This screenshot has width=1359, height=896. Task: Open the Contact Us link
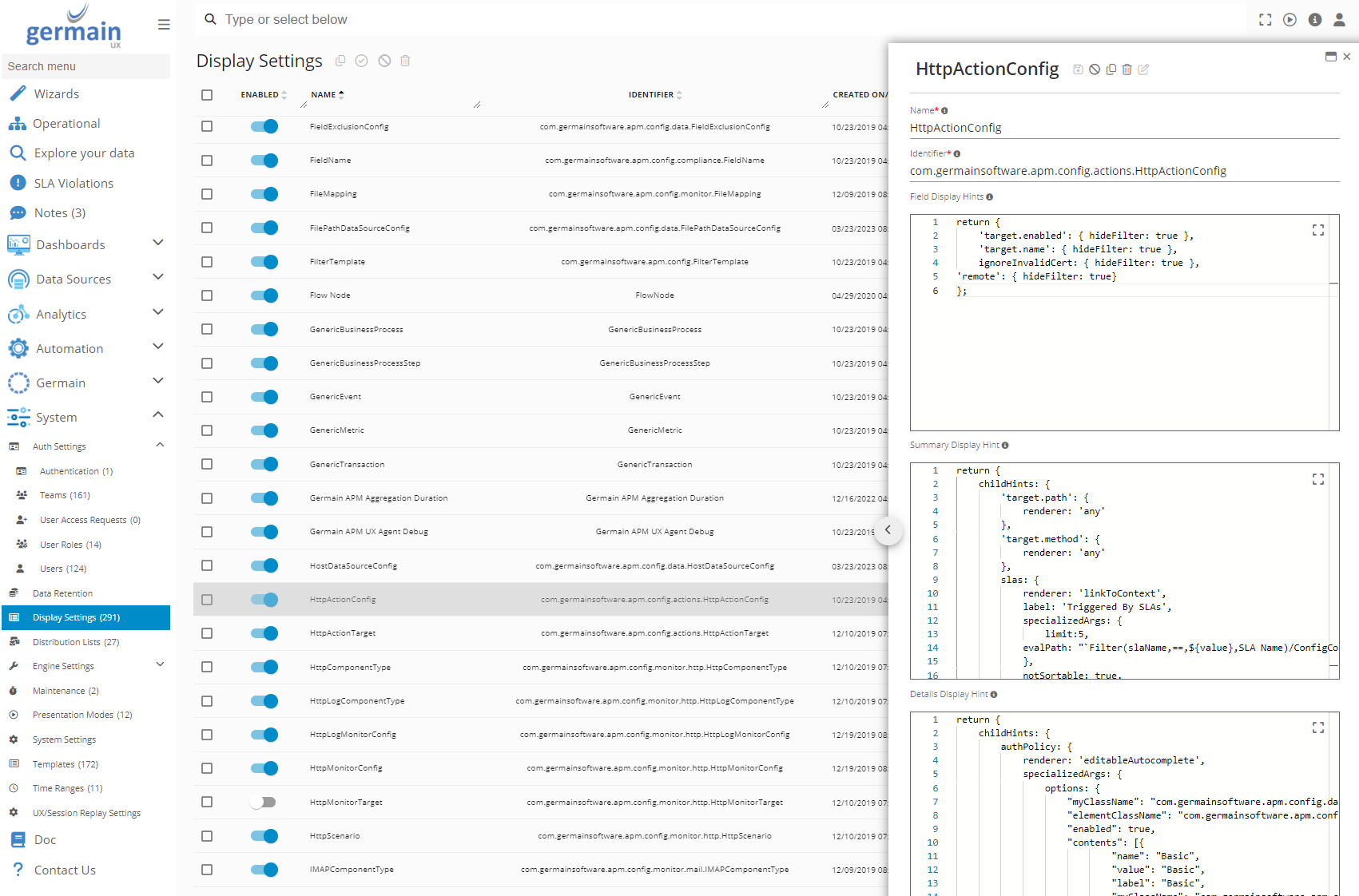[x=65, y=870]
